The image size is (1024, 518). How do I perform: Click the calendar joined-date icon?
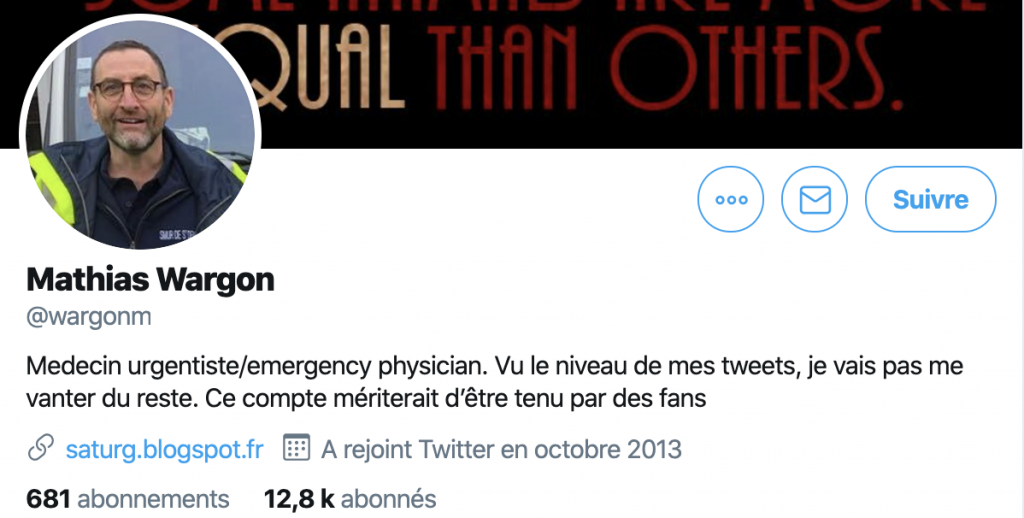296,447
